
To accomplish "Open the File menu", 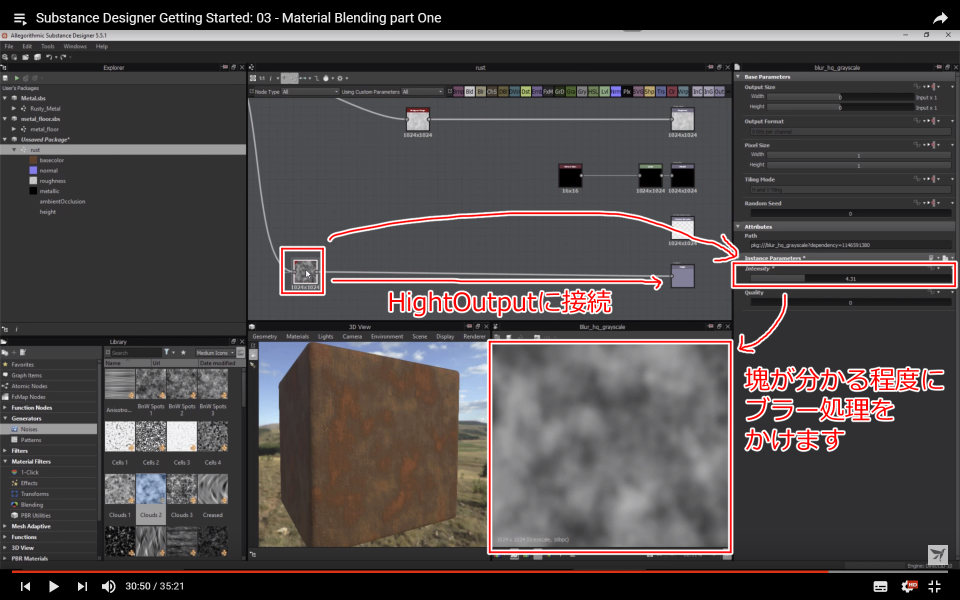I will 9,47.
